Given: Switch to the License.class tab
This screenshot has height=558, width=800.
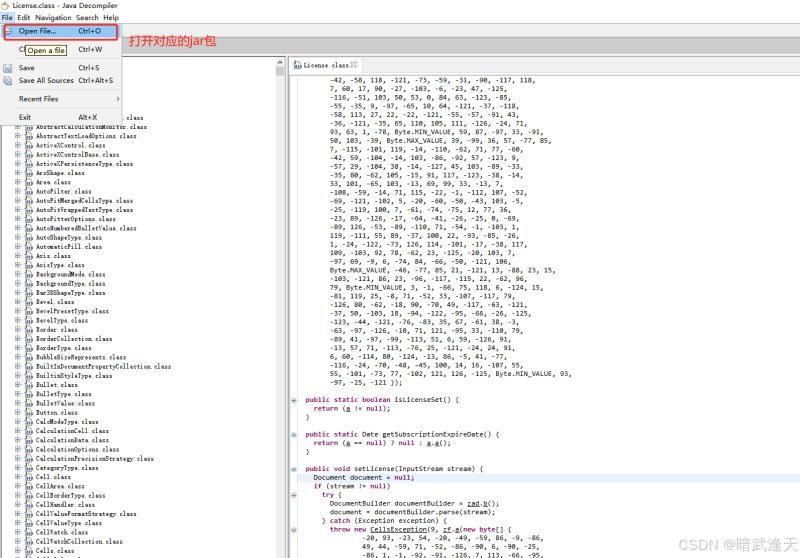Looking at the screenshot, I should pos(326,65).
